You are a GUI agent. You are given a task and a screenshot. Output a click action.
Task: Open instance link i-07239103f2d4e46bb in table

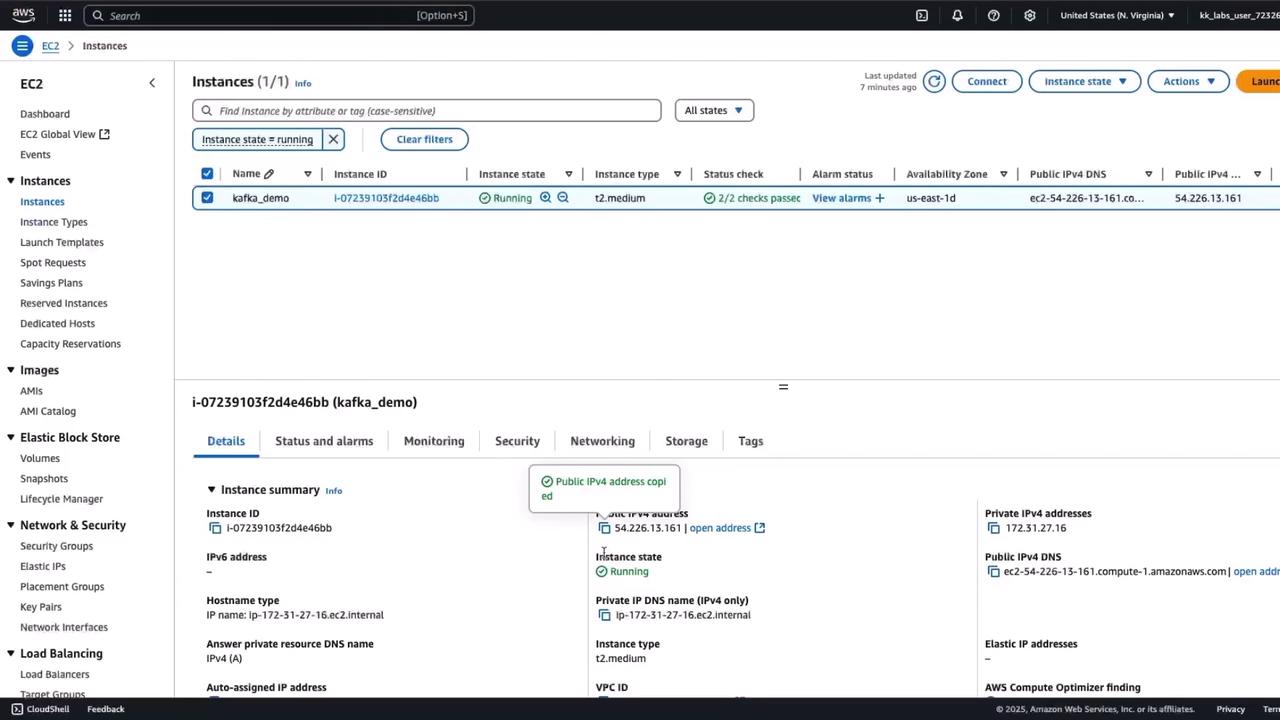click(x=386, y=198)
